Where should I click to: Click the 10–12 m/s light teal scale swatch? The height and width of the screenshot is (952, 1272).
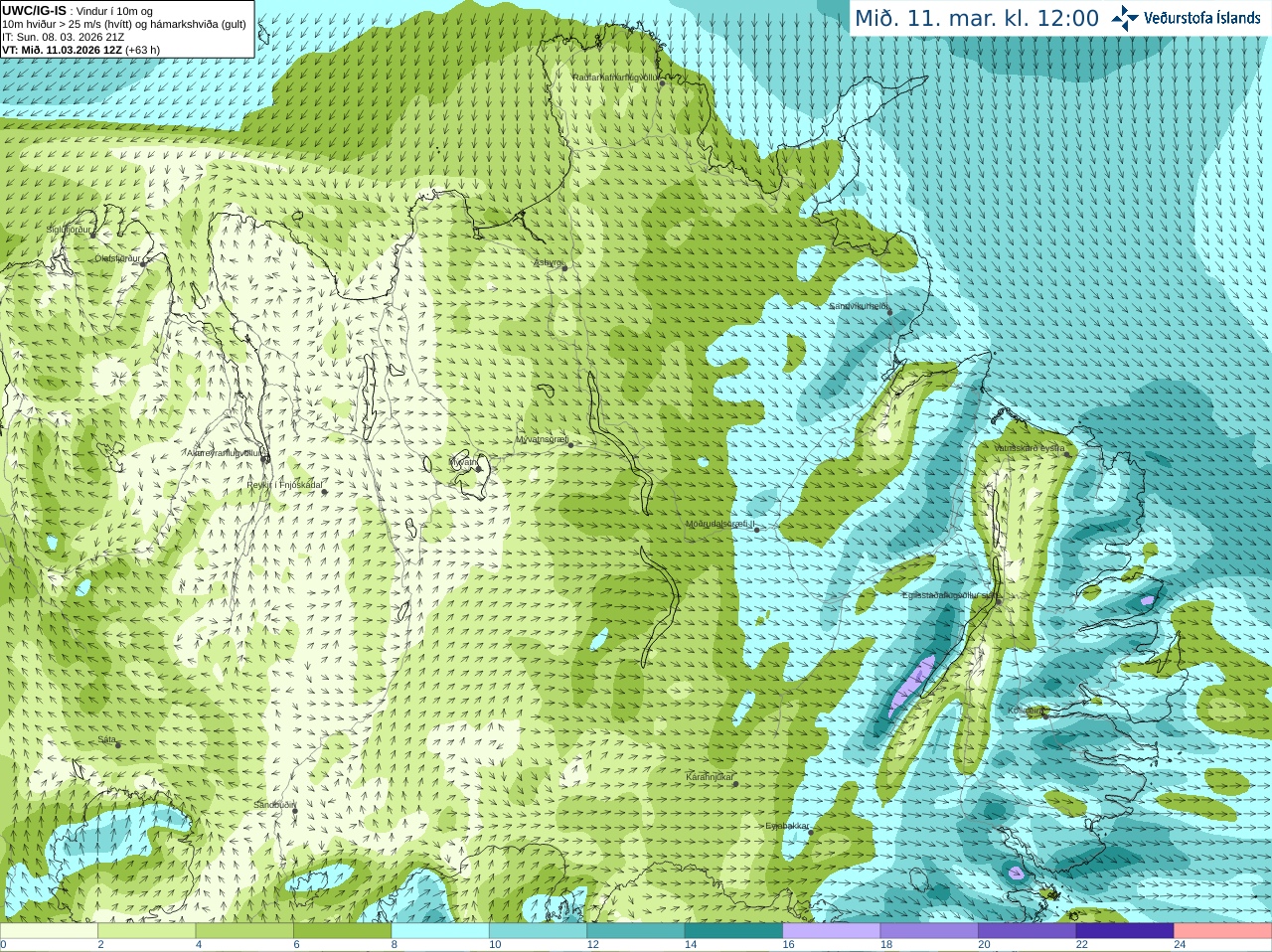point(538,931)
